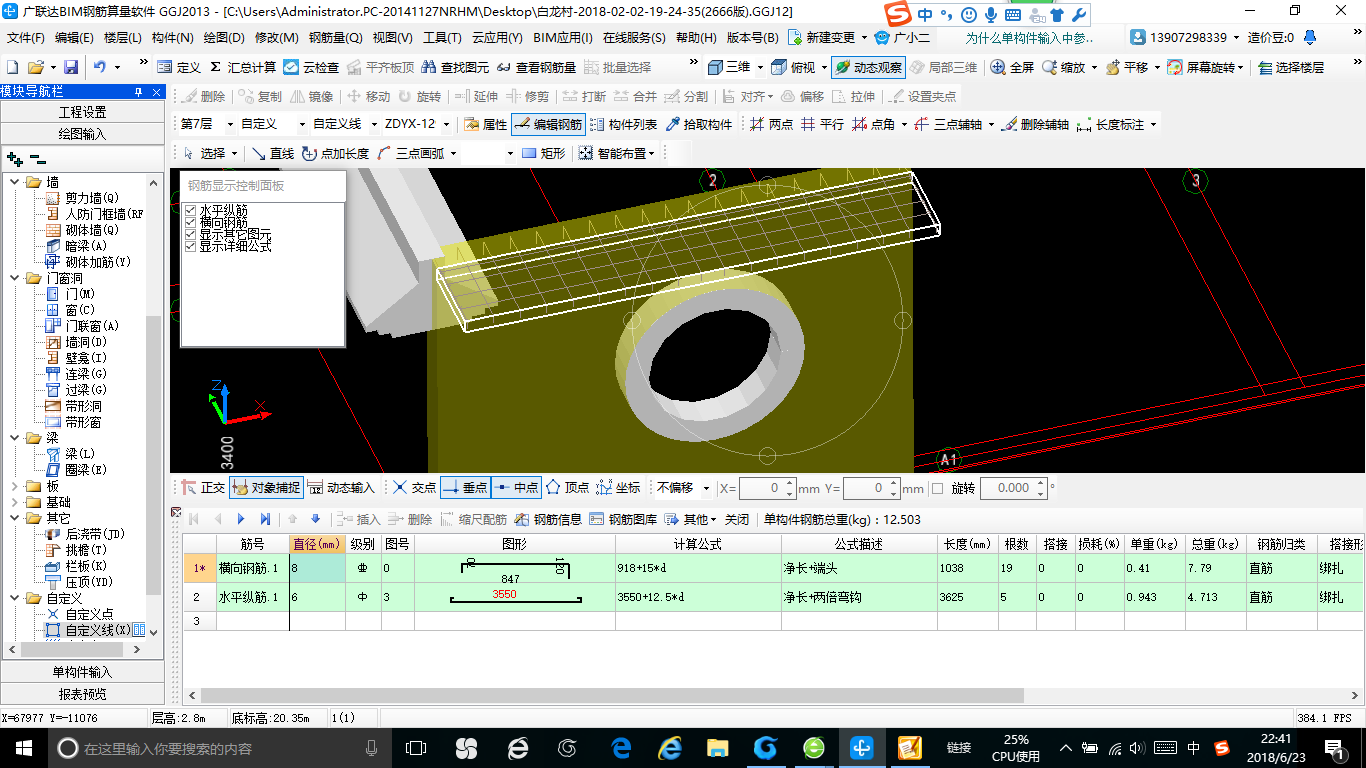Open 楼层(L) menu
Screen dimensions: 1366x768
click(x=123, y=38)
